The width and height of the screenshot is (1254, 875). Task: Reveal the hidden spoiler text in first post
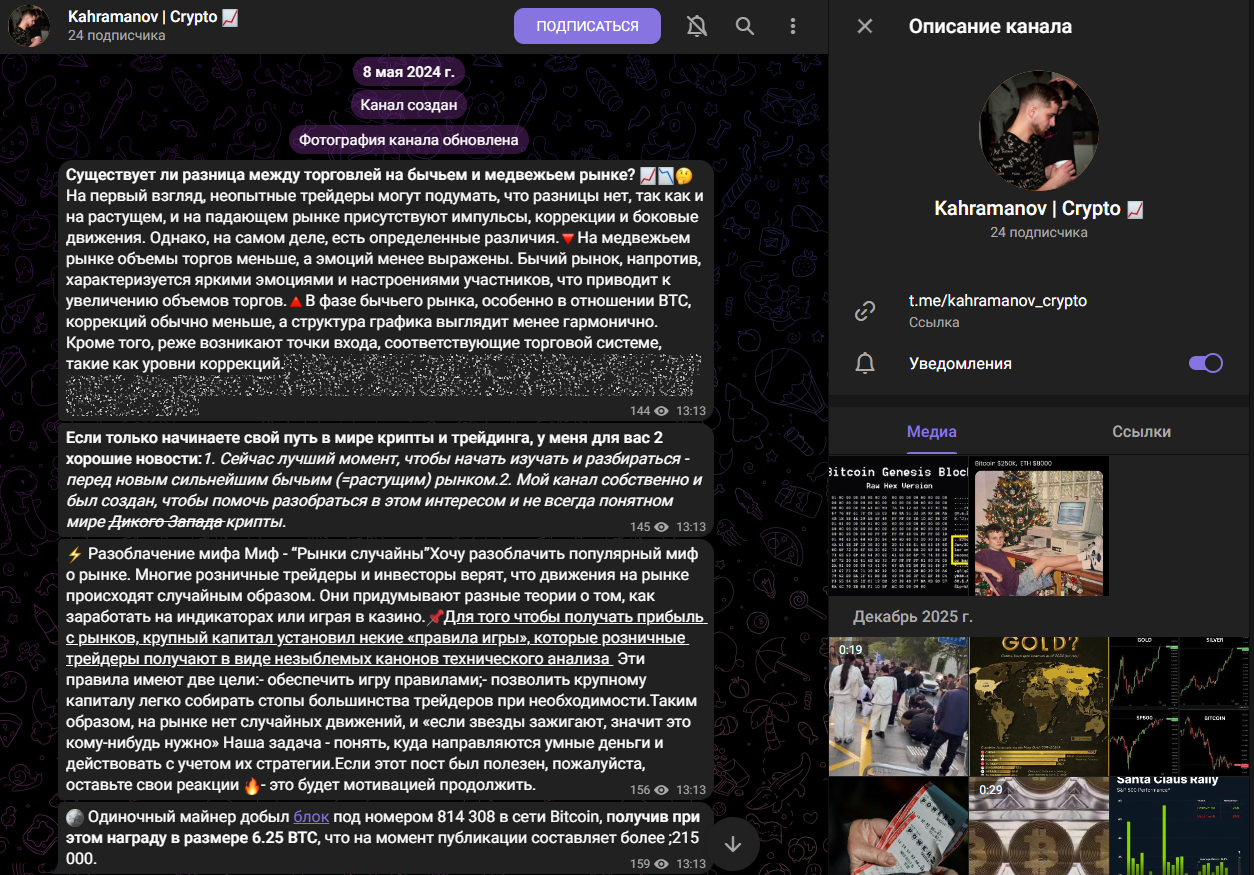pos(383,383)
